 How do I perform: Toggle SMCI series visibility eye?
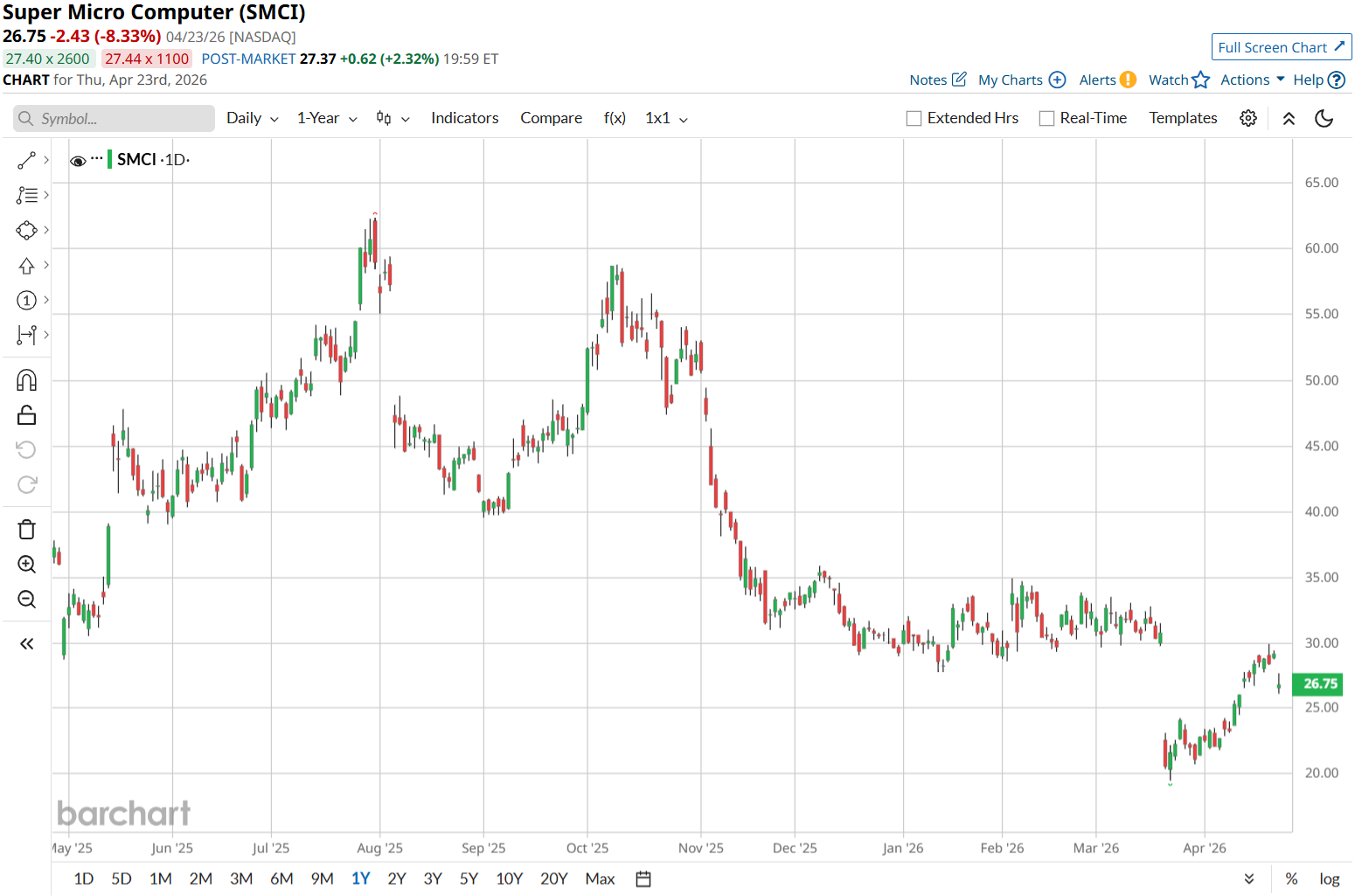78,161
